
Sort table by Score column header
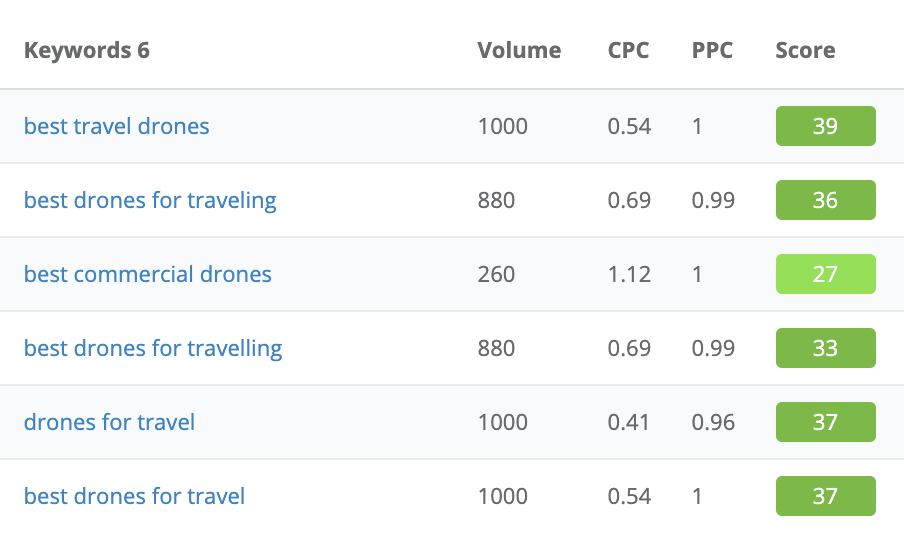805,50
